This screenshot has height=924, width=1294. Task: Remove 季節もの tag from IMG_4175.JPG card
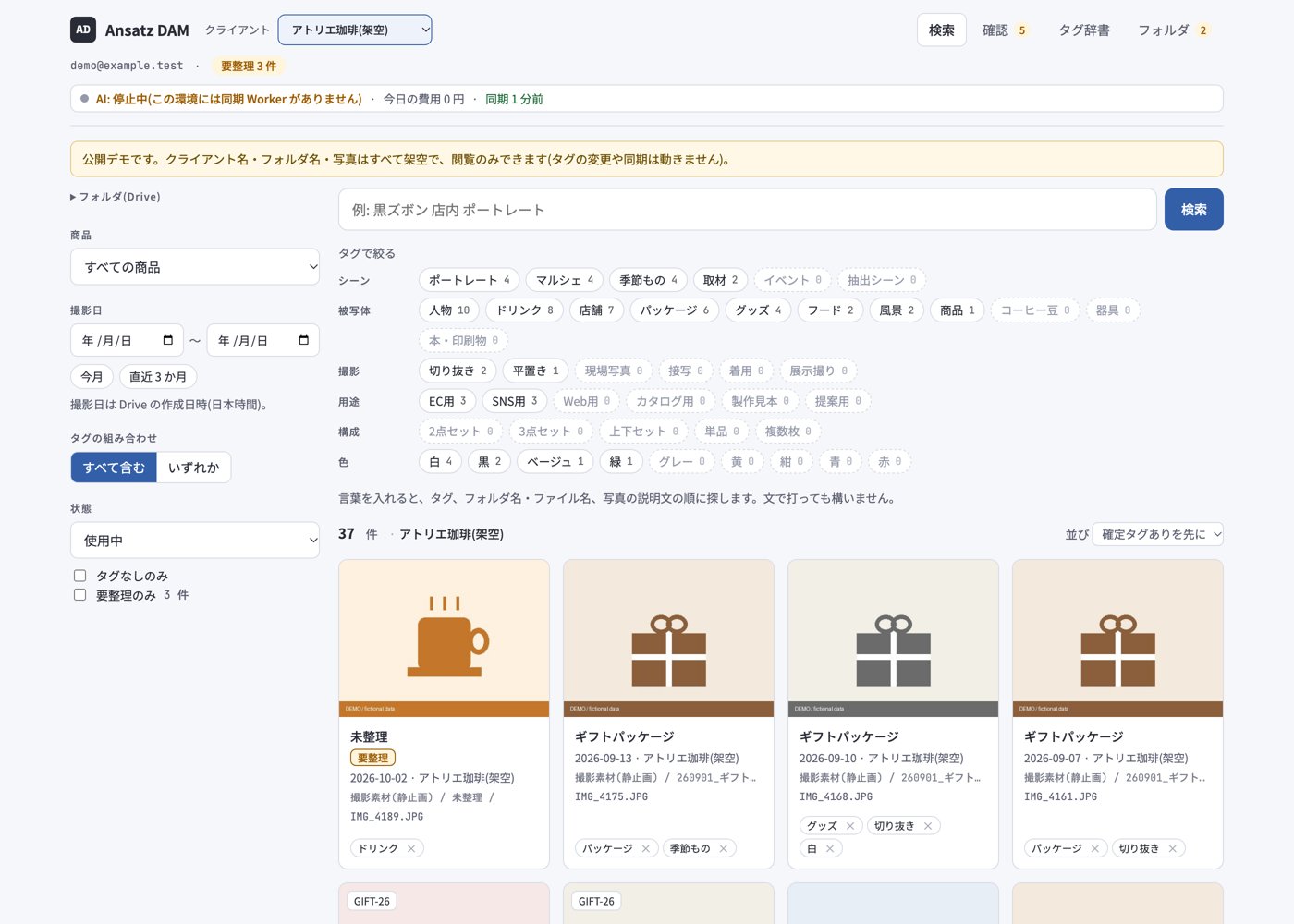coord(724,848)
